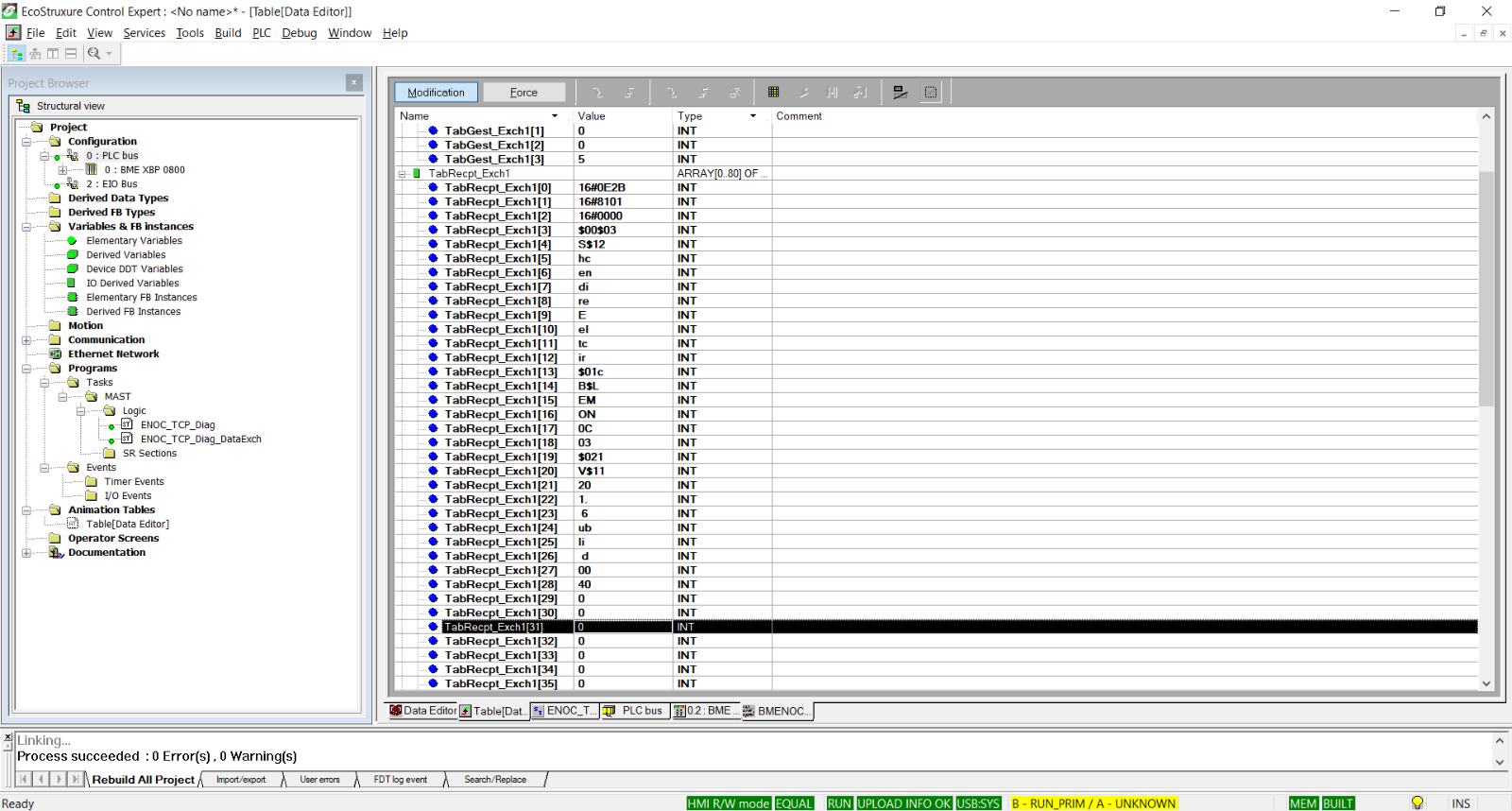Collapse the 0 : PLC bus node
The image size is (1512, 811).
[44, 156]
